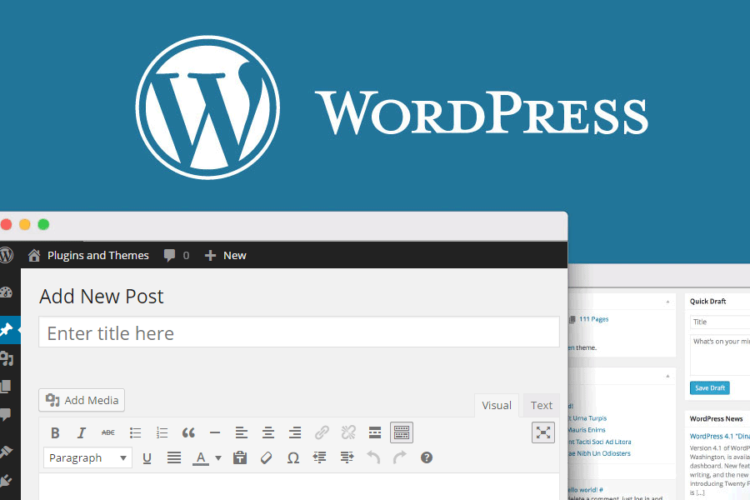This screenshot has height=500, width=750.
Task: Align text left
Action: [x=242, y=433]
